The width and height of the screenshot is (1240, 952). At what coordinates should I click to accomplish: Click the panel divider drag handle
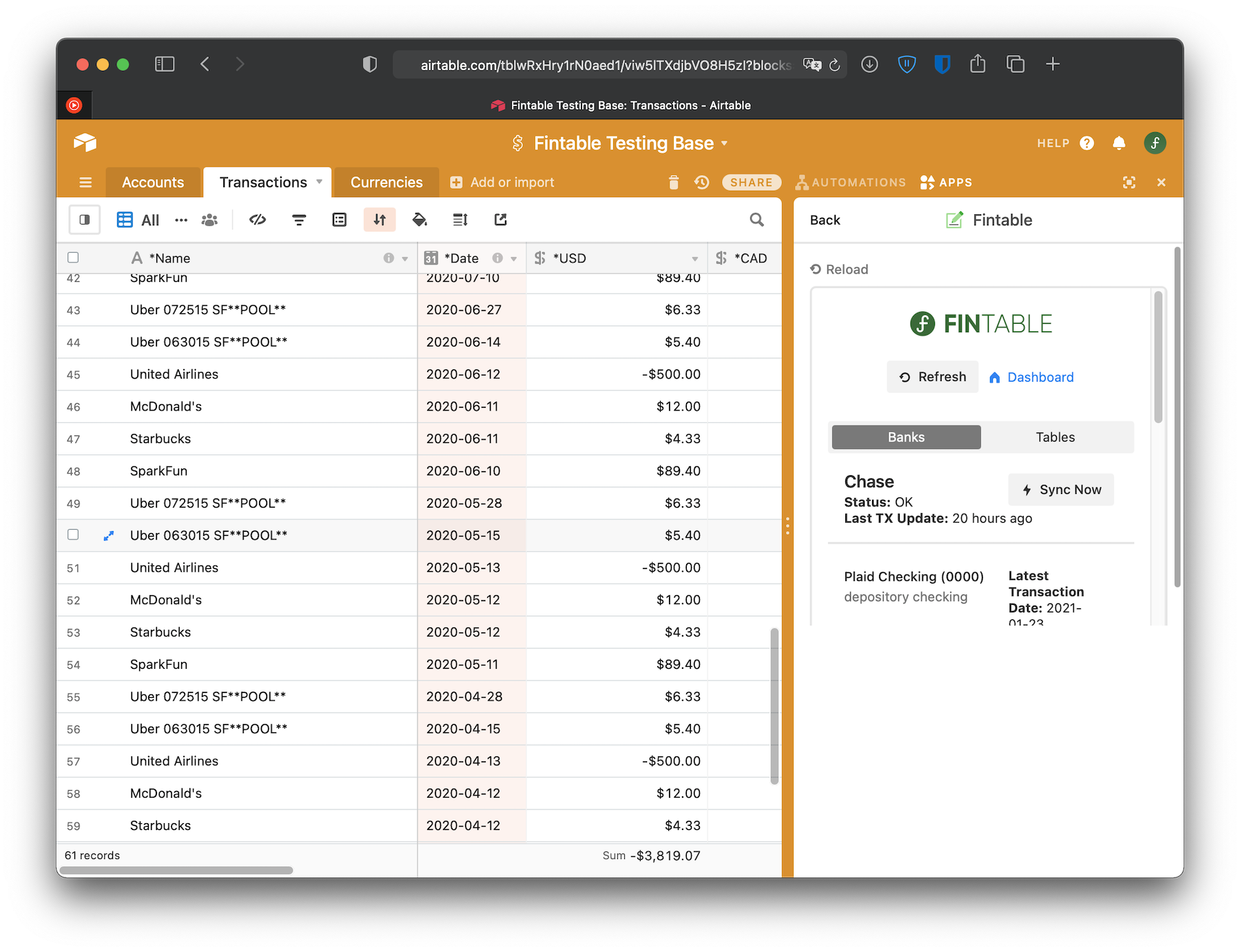[787, 526]
